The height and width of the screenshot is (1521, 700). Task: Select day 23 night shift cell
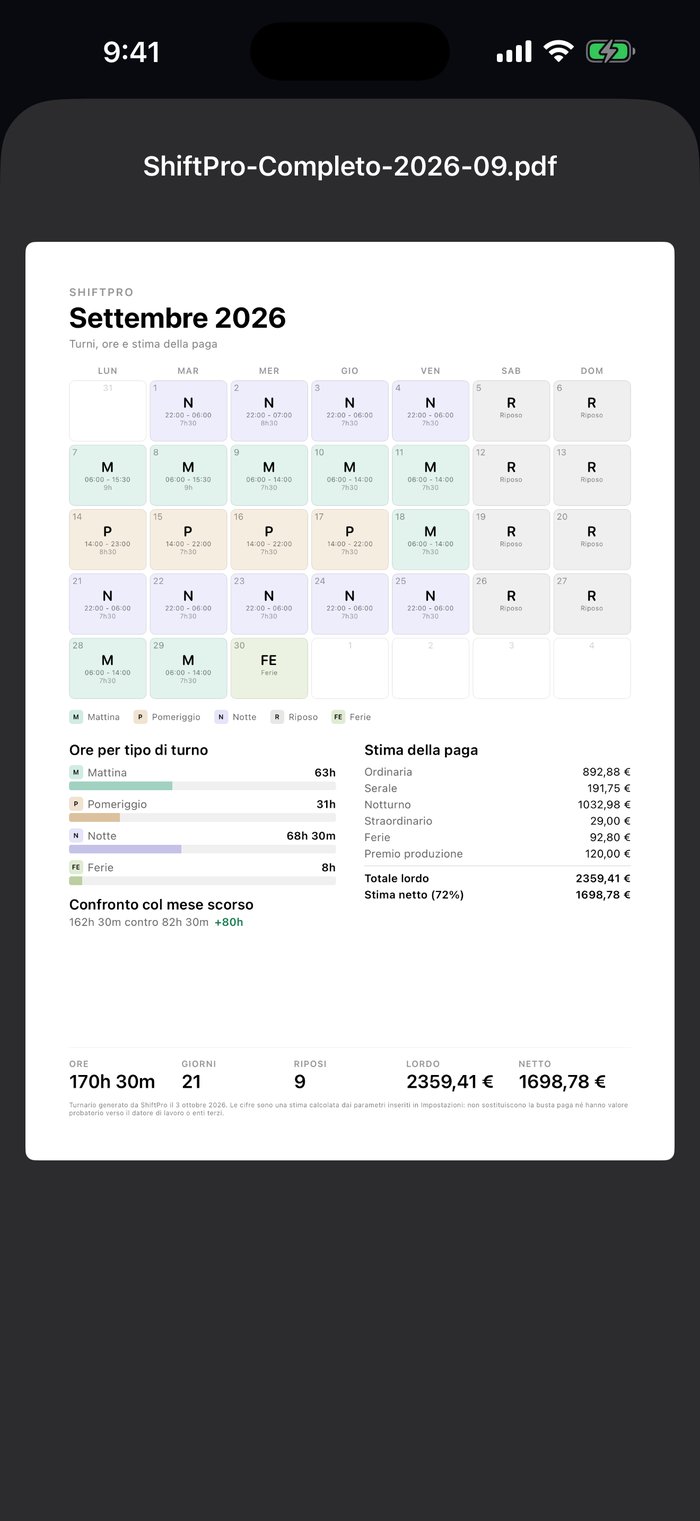coord(269,604)
